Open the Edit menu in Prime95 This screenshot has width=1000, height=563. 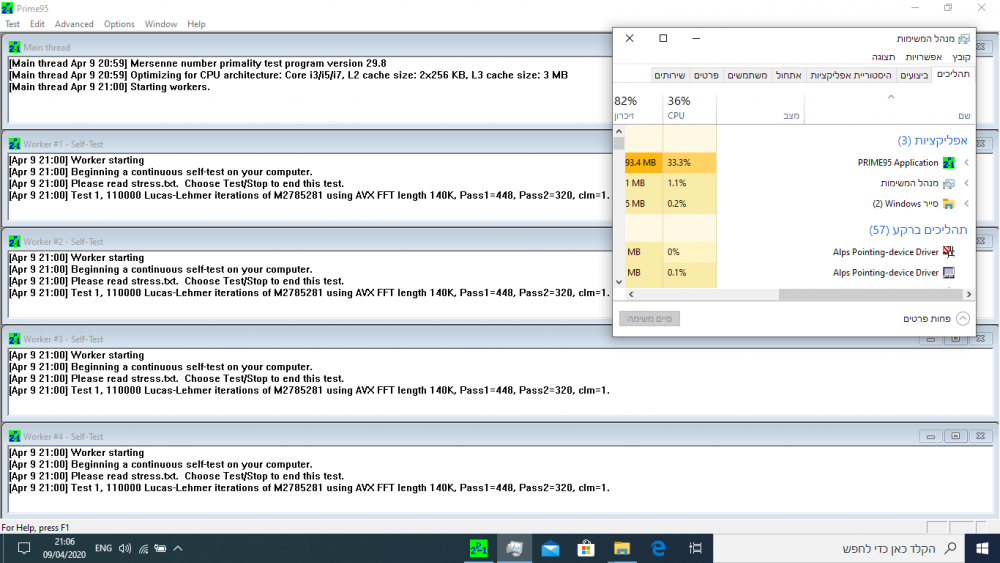(x=37, y=24)
